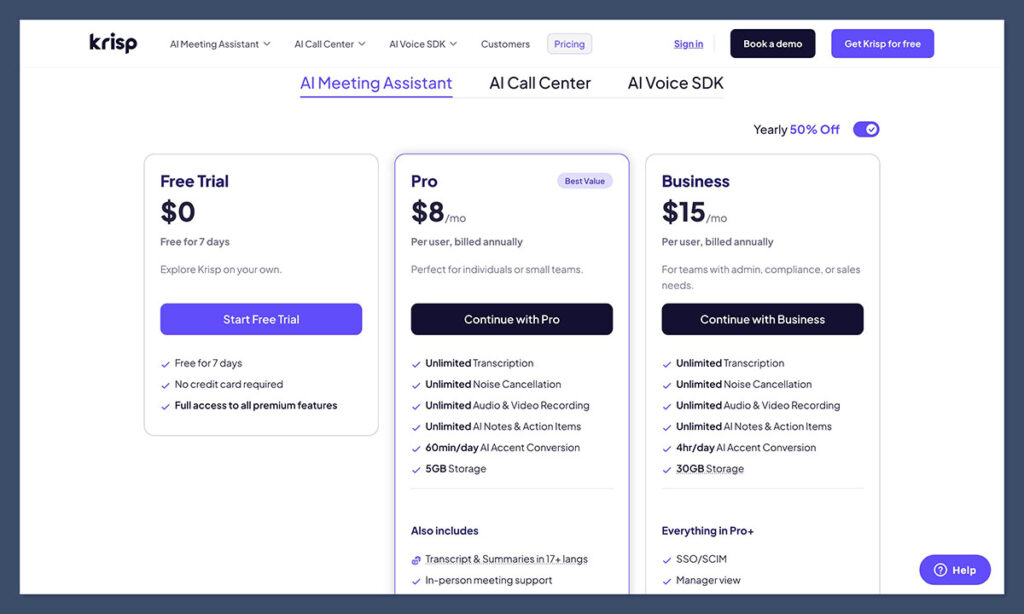1024x614 pixels.
Task: Click Continue with Business
Action: click(762, 318)
